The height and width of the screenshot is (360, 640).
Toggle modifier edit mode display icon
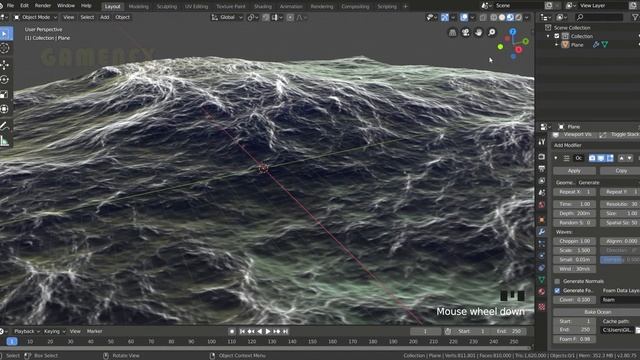pyautogui.click(x=610, y=158)
